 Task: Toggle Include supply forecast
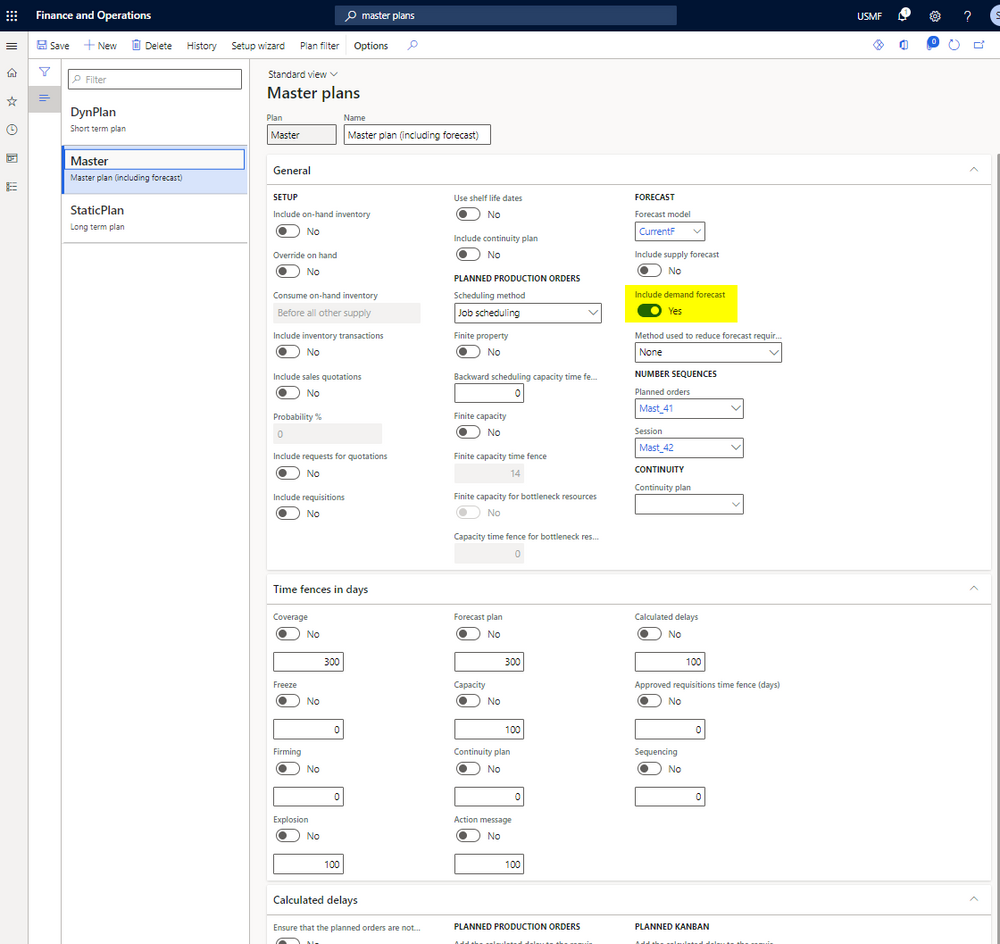649,270
